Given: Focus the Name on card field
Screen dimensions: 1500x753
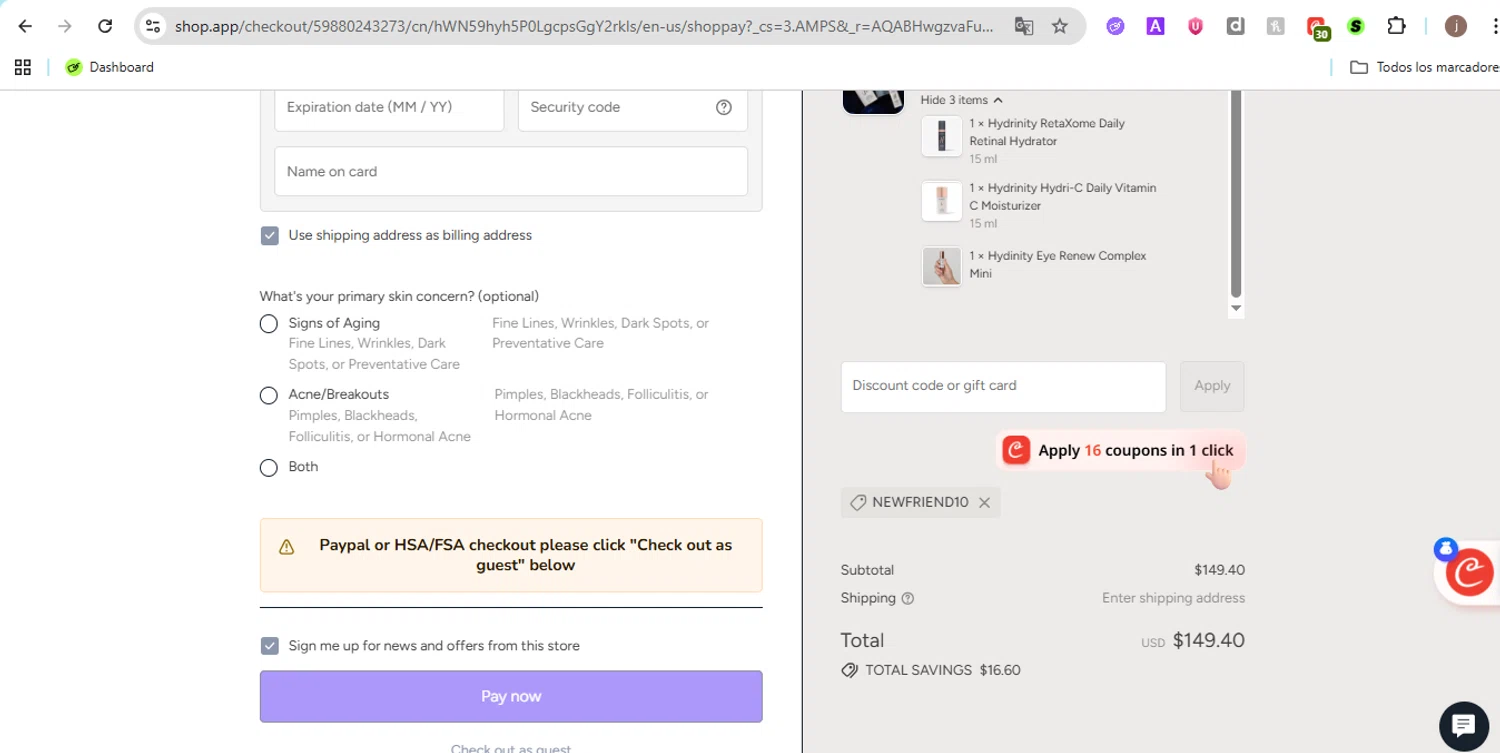Looking at the screenshot, I should click(511, 171).
